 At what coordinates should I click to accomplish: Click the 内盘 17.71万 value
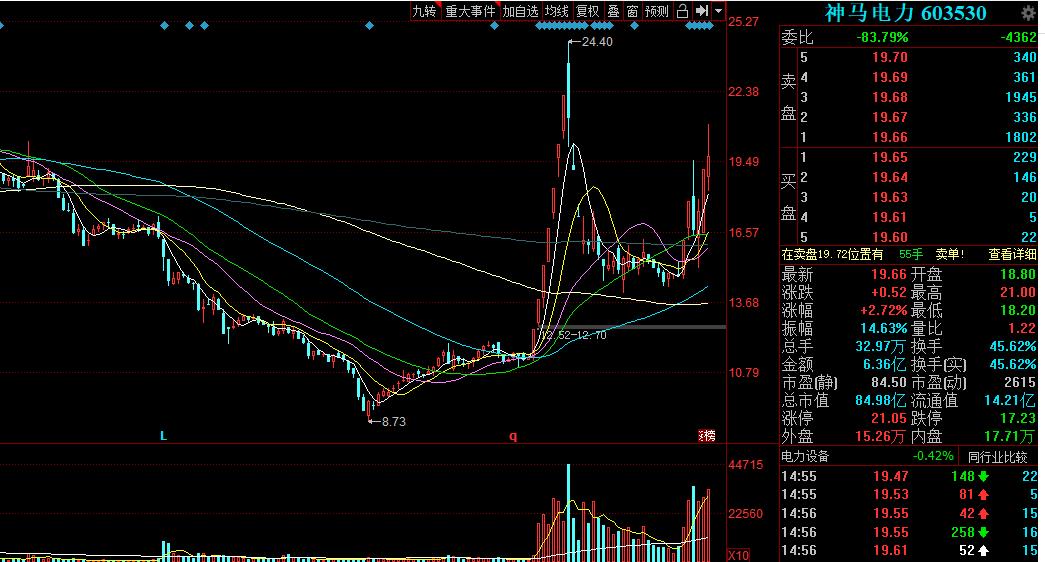point(1010,436)
